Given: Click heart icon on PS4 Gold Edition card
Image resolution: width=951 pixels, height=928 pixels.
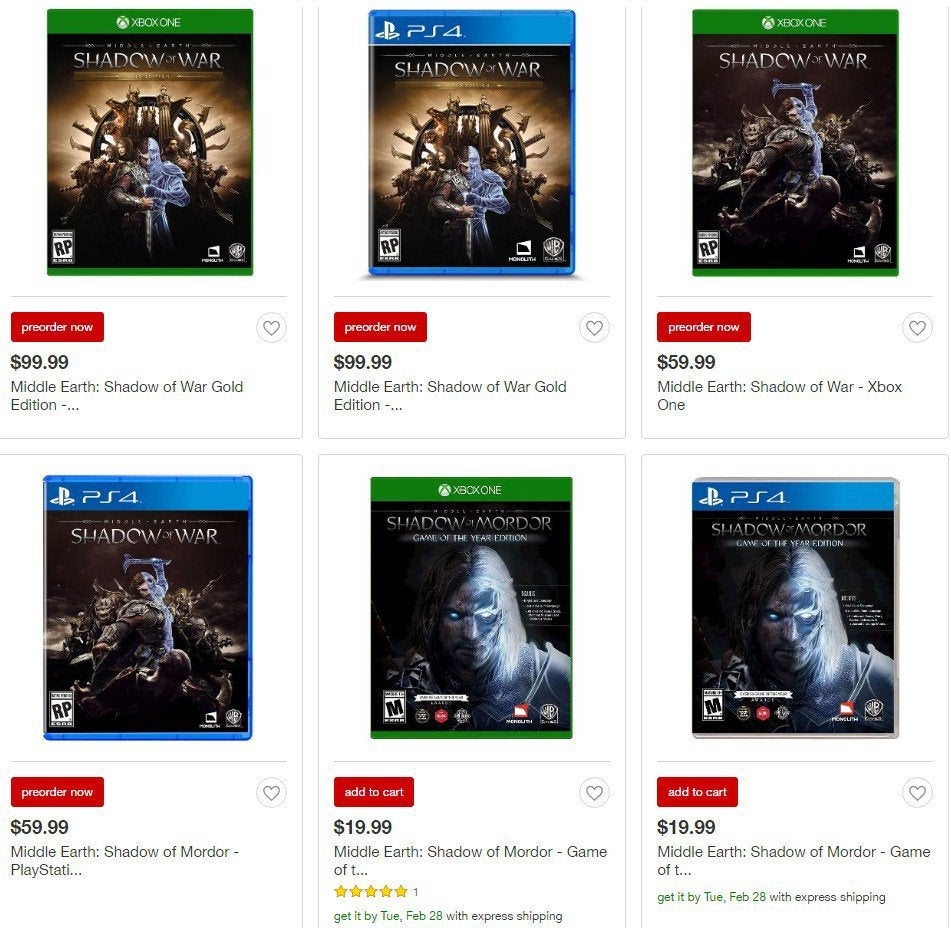Looking at the screenshot, I should point(594,328).
